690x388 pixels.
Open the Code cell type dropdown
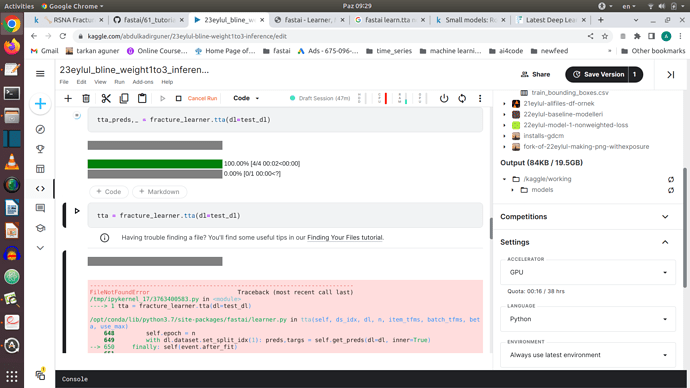pos(246,98)
